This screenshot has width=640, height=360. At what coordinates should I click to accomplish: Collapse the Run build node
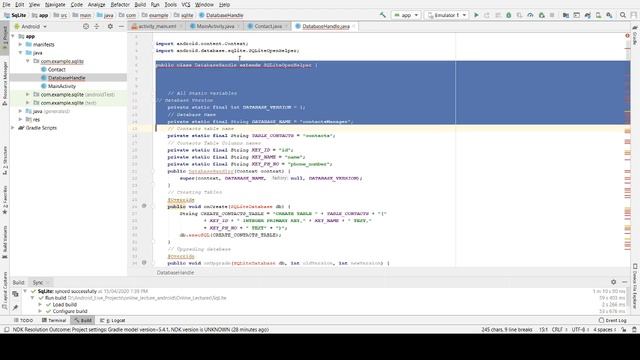[33, 298]
